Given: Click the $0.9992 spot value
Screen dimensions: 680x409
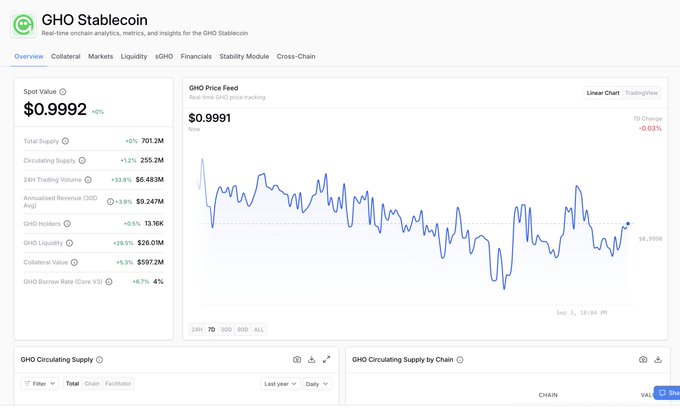Looking at the screenshot, I should (55, 109).
